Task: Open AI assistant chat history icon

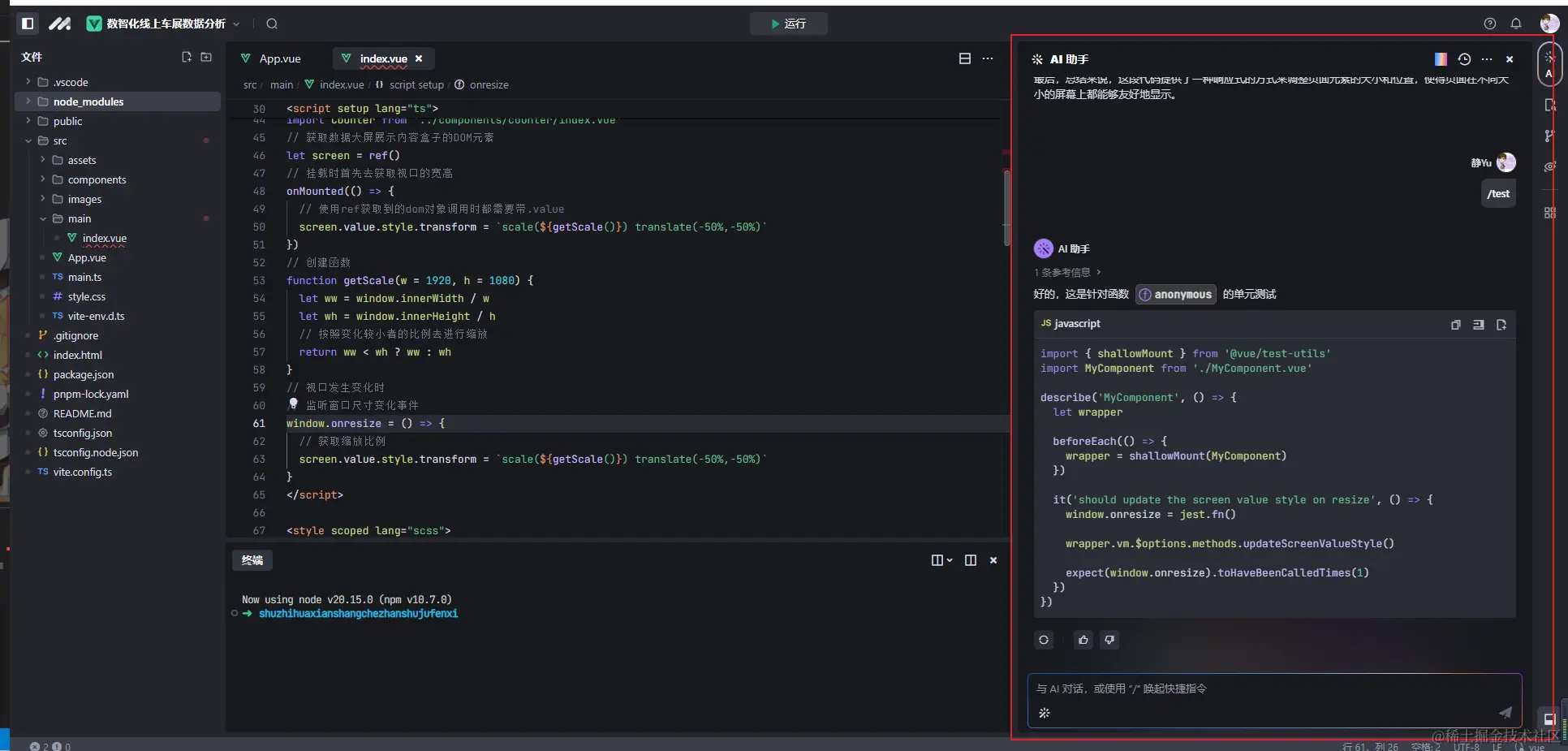Action: [x=1464, y=59]
